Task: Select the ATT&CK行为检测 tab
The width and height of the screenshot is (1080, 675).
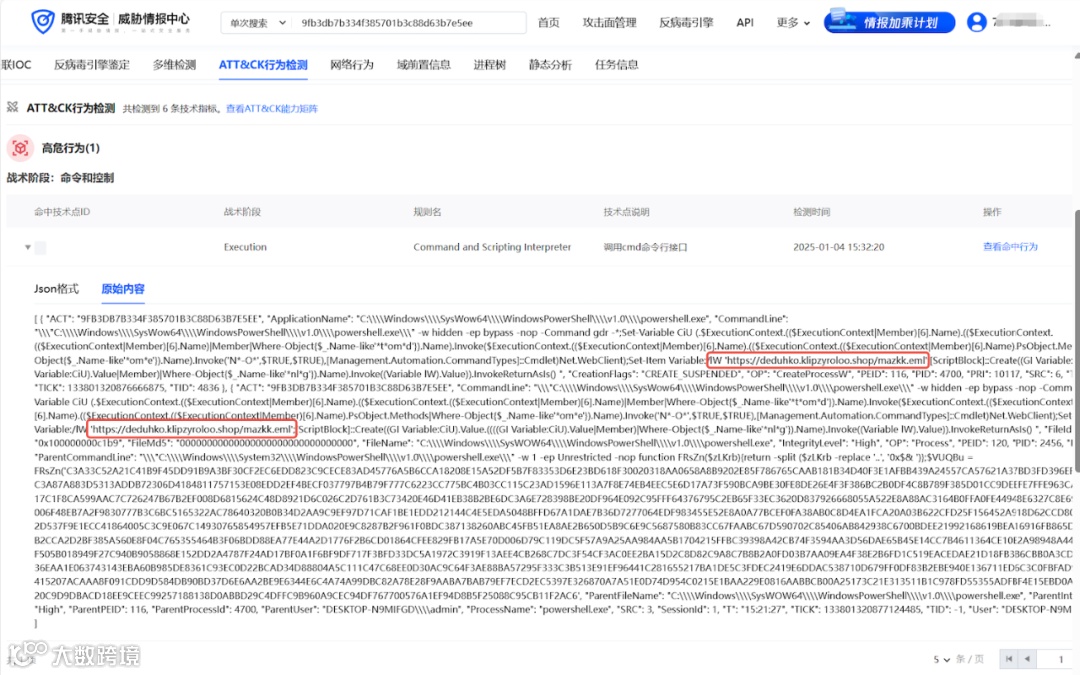Action: (263, 65)
